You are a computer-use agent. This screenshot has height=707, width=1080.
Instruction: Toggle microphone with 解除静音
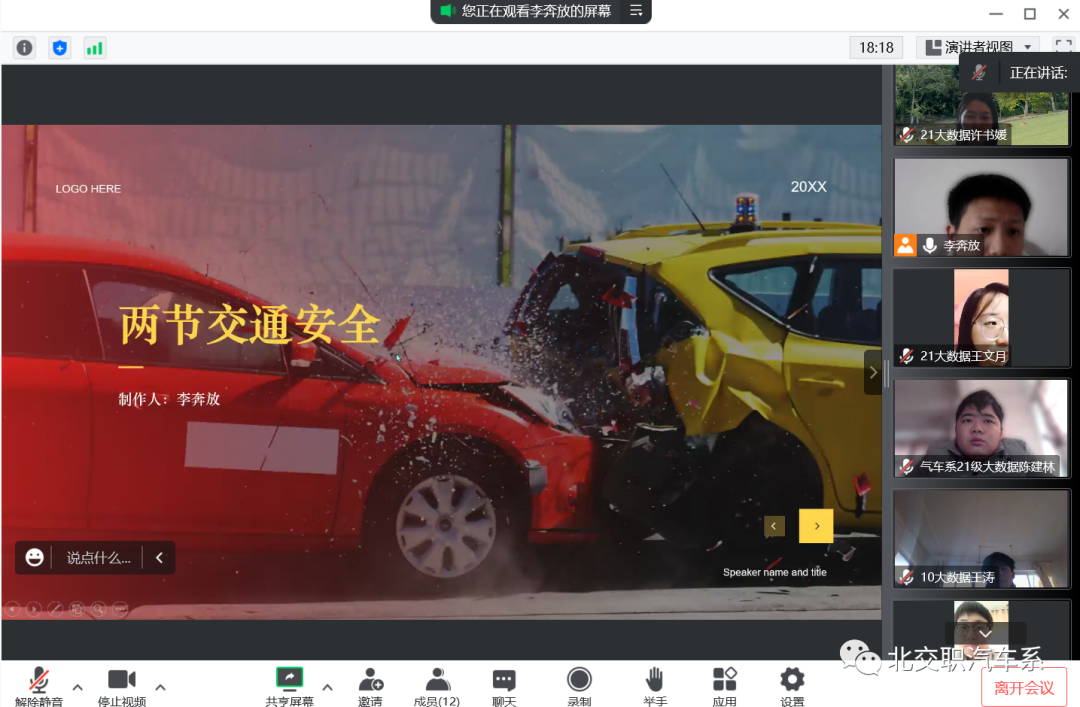coord(39,686)
